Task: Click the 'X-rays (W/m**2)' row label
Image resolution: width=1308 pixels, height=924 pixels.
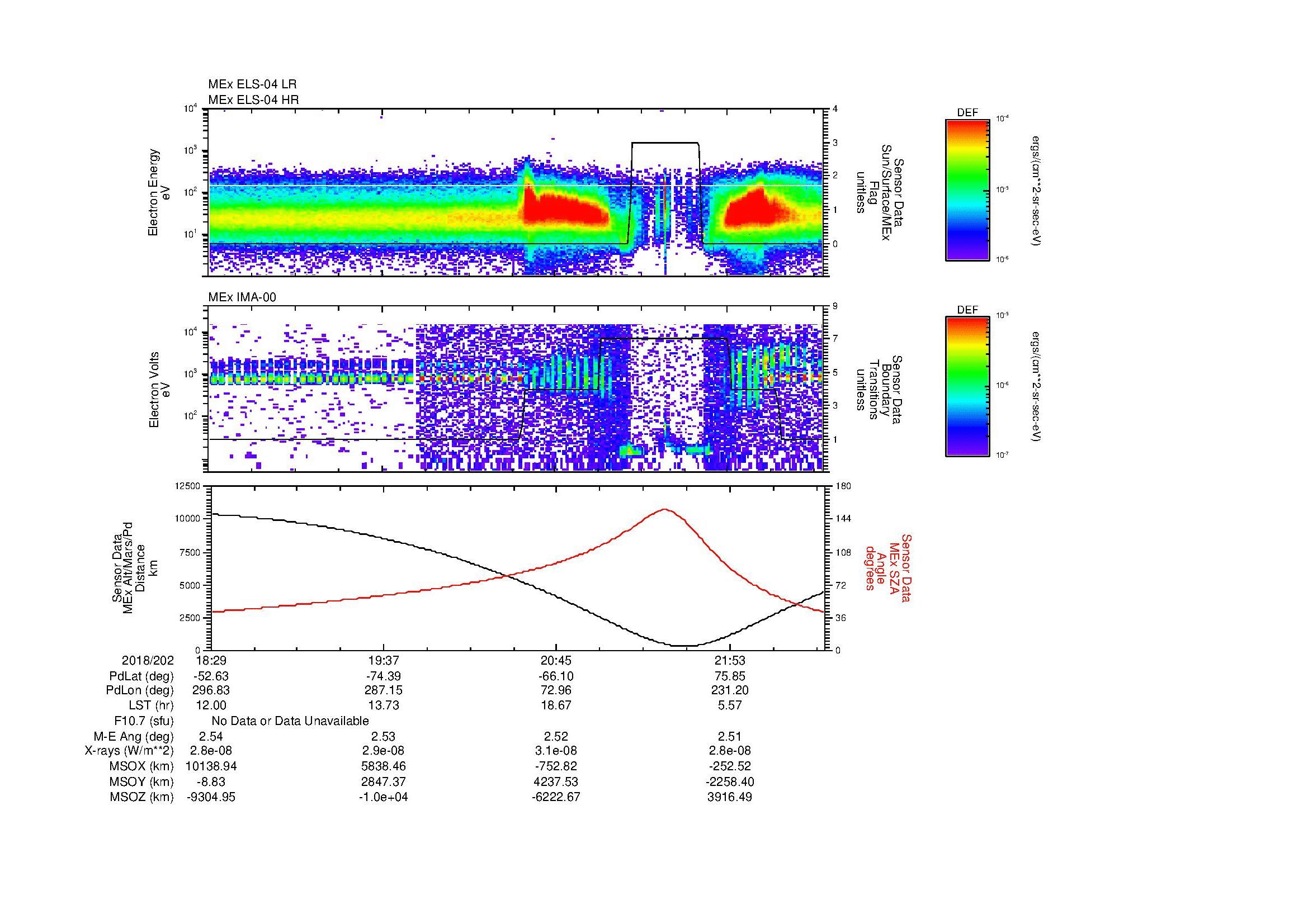Action: (129, 751)
